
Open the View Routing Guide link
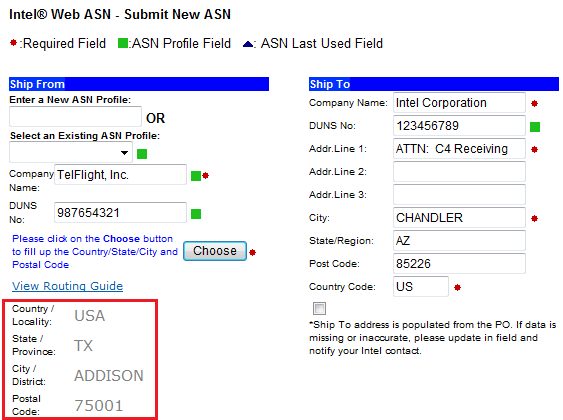click(68, 286)
